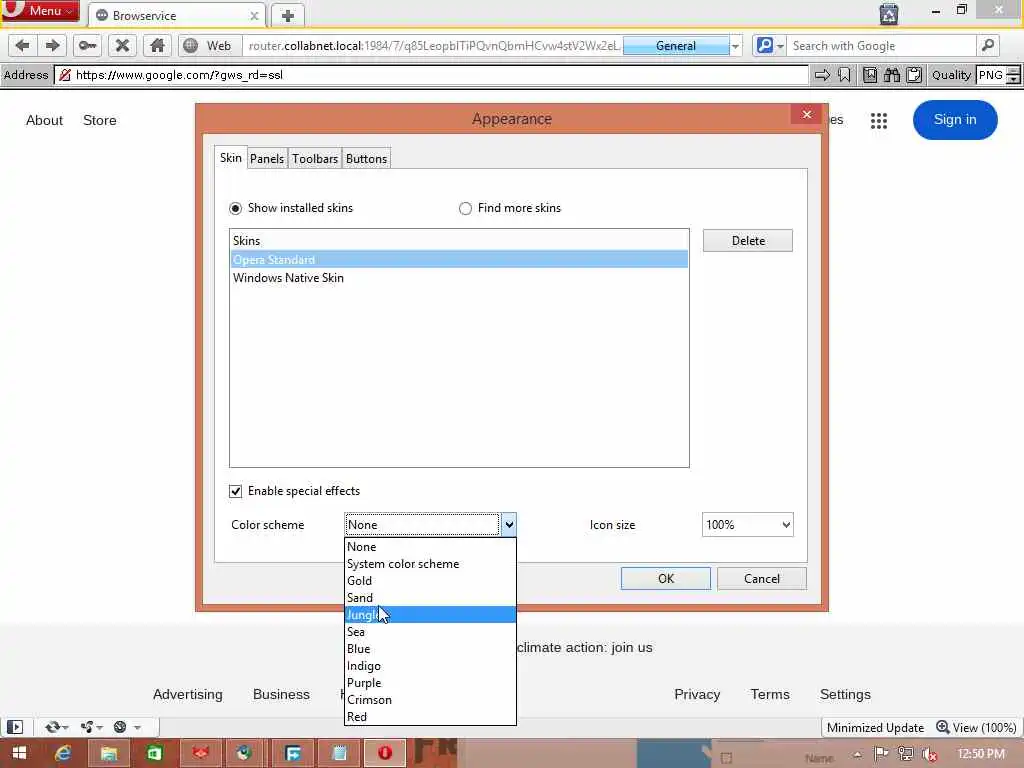Click the Stop loading X icon
Screen dimensions: 1024x768
pos(122,46)
